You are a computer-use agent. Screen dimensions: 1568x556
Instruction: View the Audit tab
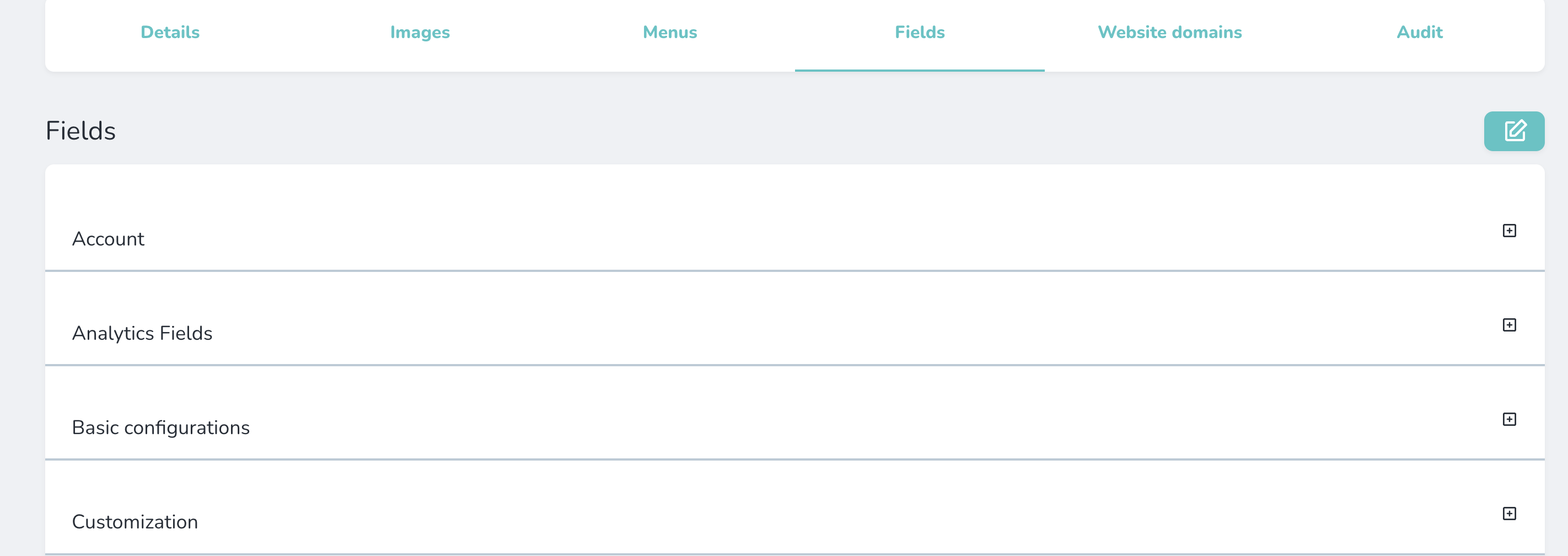[x=1420, y=33]
